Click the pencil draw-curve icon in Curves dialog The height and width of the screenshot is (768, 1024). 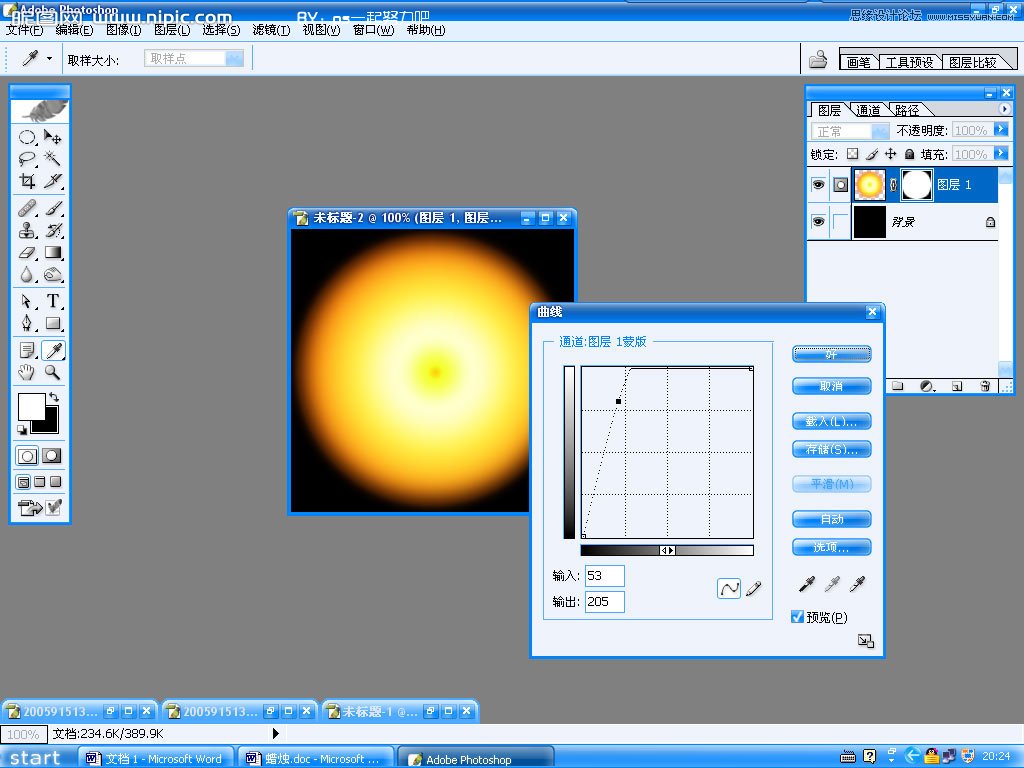(x=753, y=589)
